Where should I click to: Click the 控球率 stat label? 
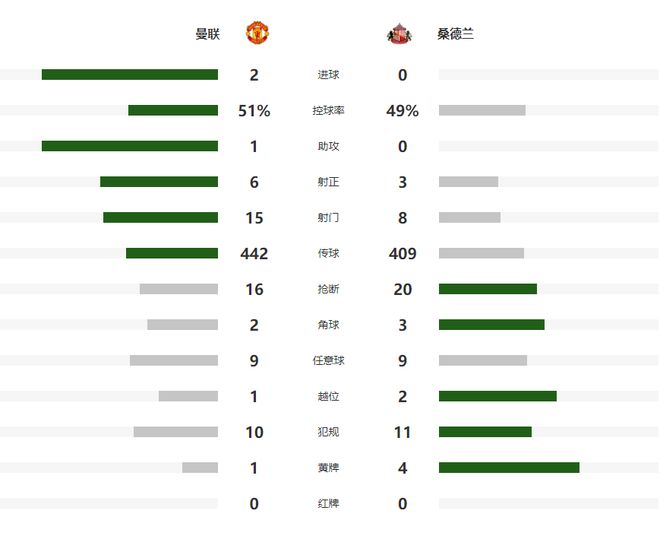tap(328, 111)
